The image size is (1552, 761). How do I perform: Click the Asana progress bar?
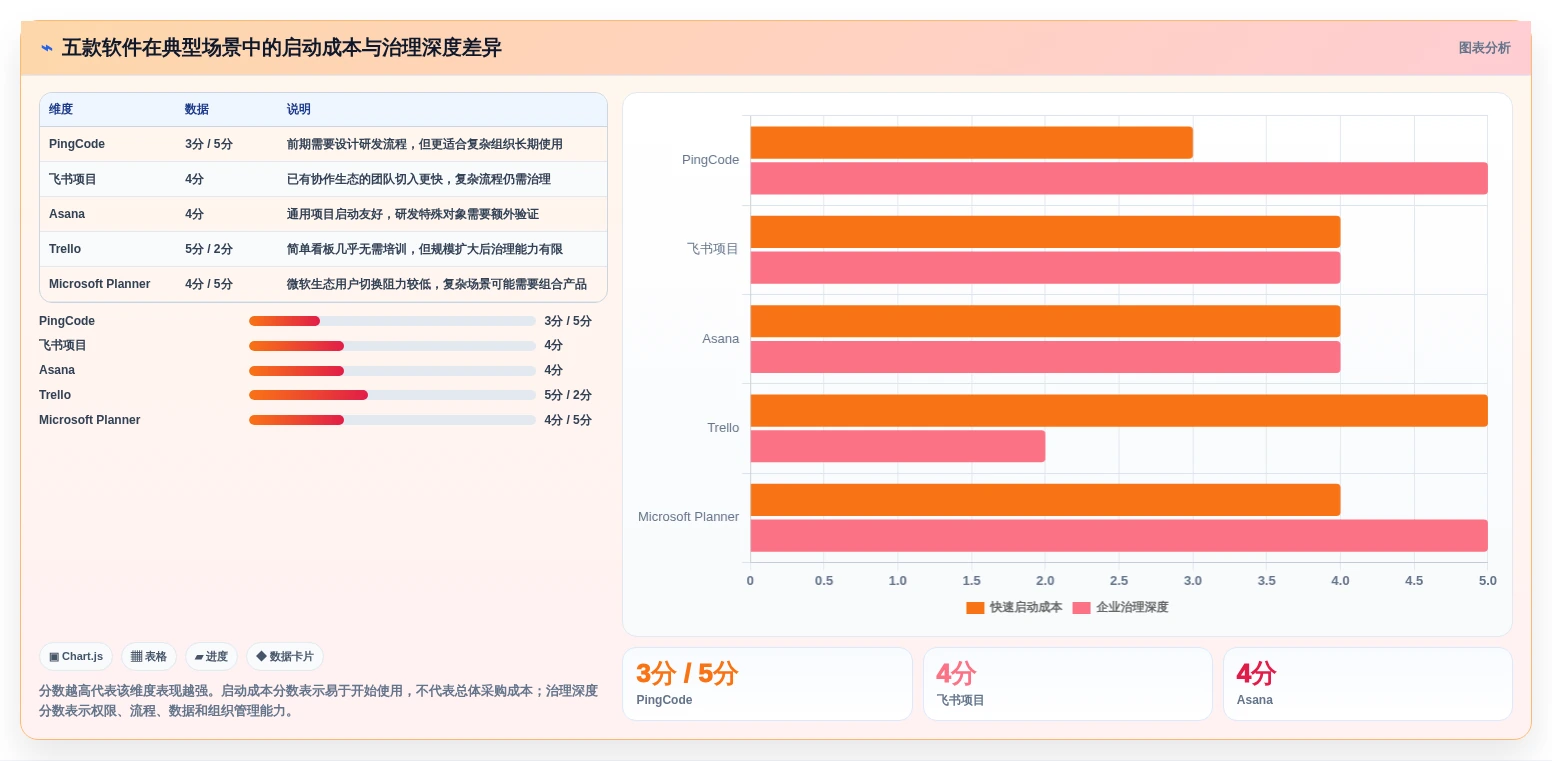tap(392, 371)
